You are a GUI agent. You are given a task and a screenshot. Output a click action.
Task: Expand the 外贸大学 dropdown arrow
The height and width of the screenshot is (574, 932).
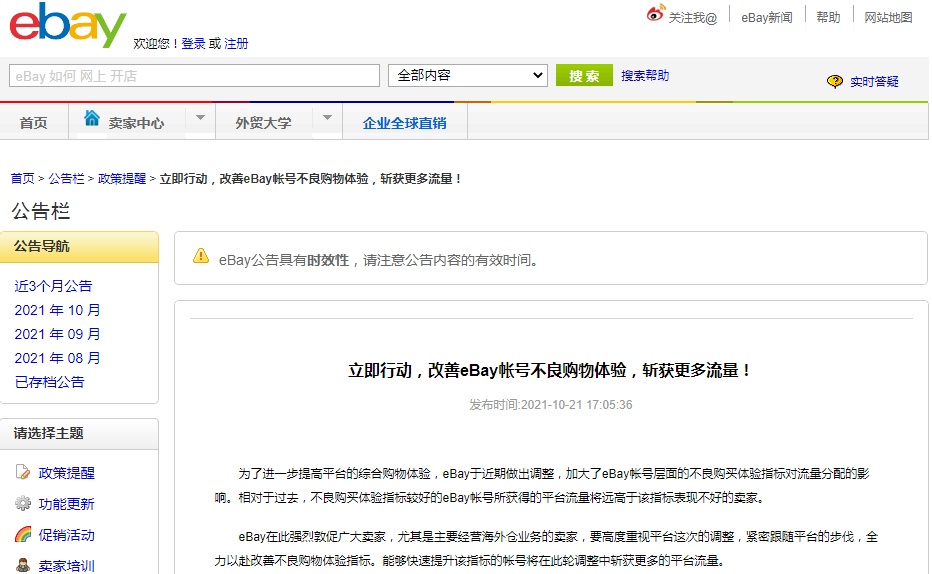tap(327, 118)
